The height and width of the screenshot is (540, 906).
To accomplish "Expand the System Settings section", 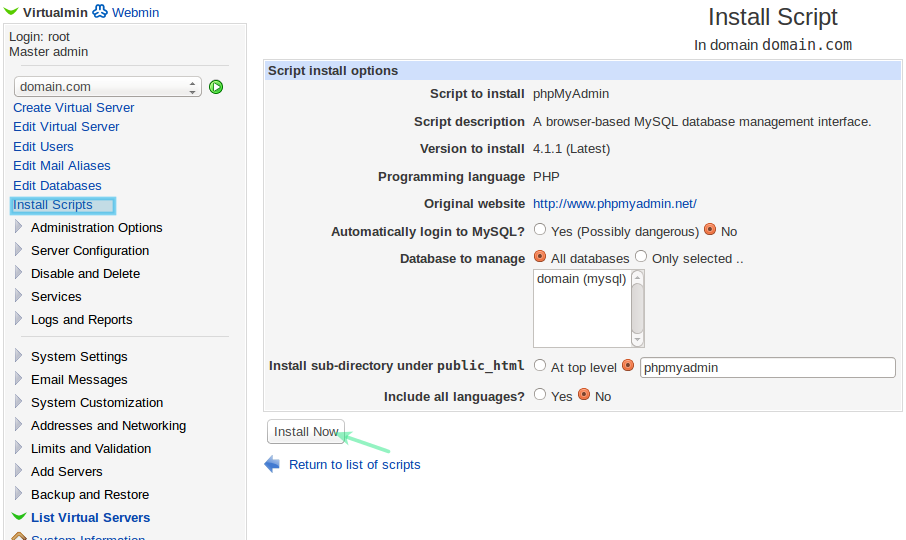I will tap(18, 356).
